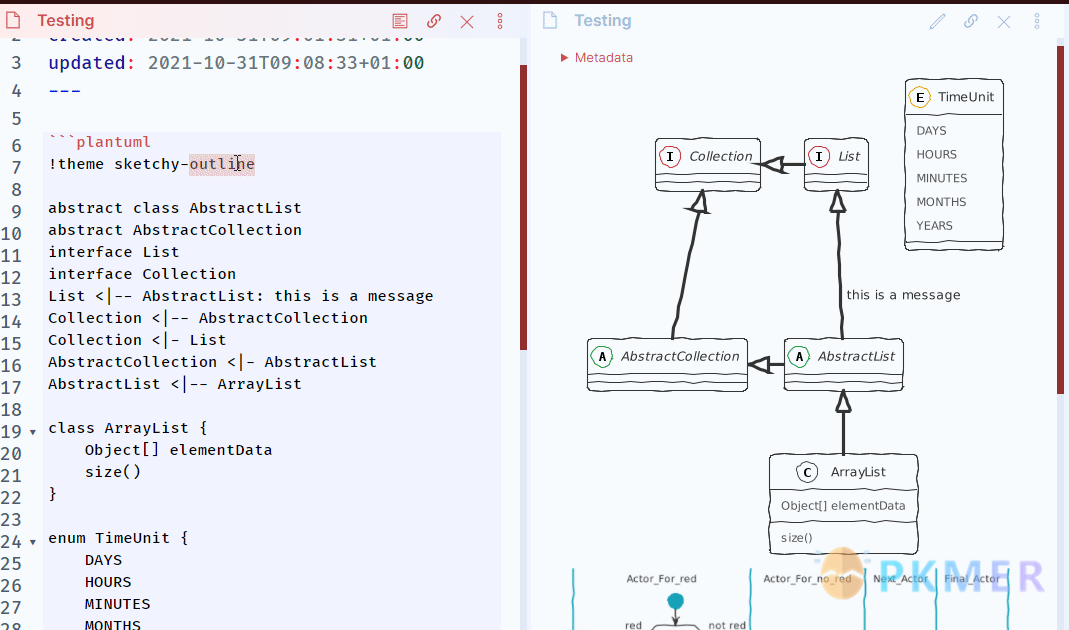Click 'Collection <|- List' code line

click(137, 340)
